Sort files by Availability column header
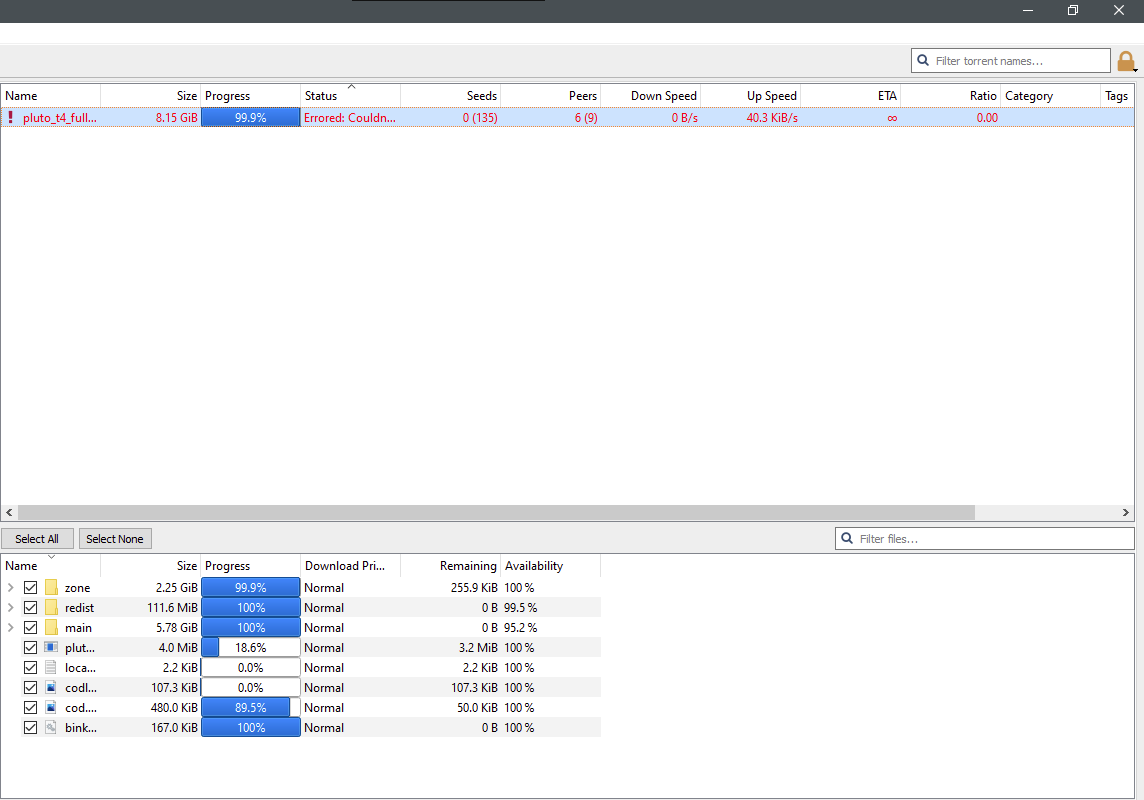1144x800 pixels. pos(550,566)
